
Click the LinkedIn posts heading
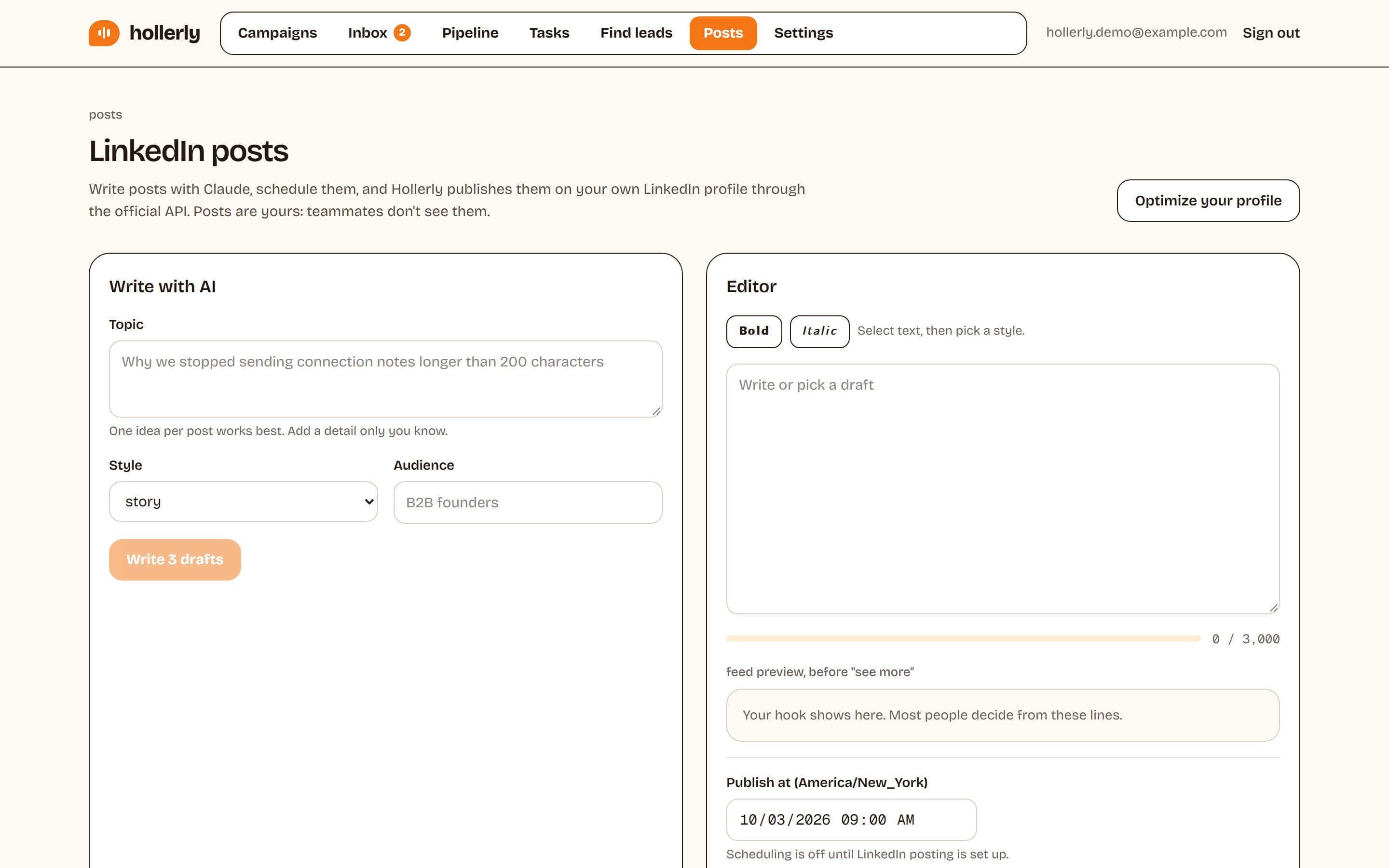(x=188, y=150)
